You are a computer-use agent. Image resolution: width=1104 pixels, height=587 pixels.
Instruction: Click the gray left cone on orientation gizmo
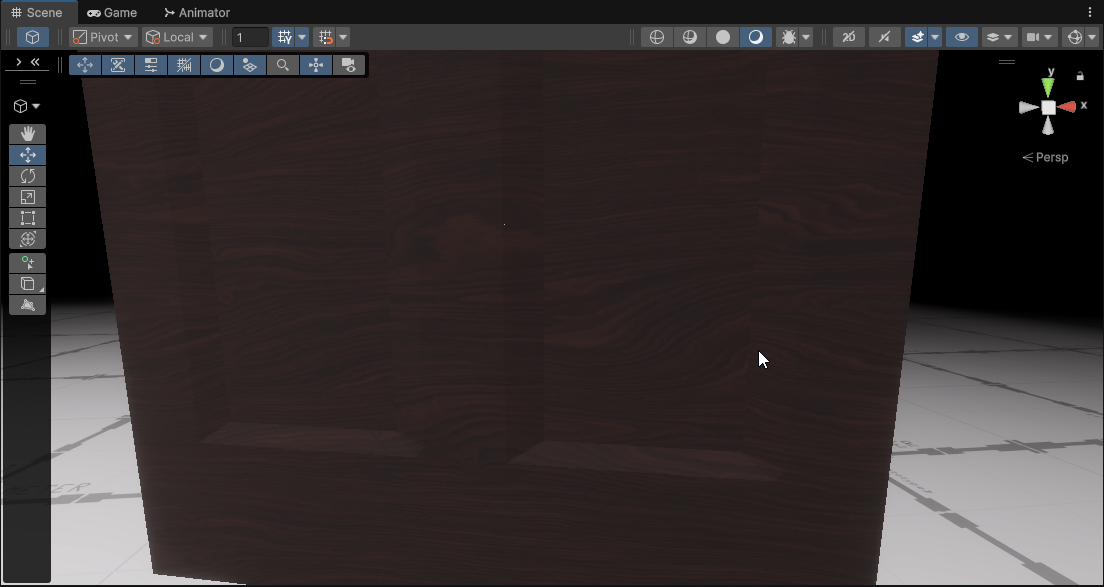coord(1029,108)
